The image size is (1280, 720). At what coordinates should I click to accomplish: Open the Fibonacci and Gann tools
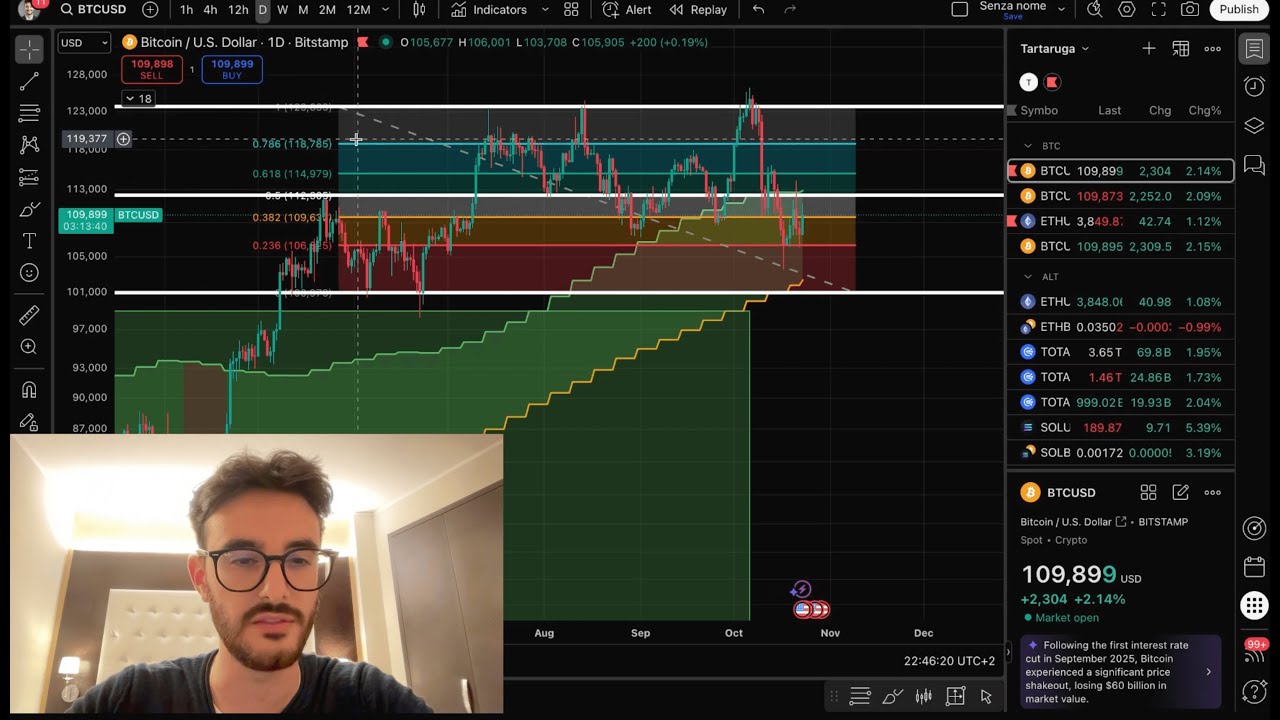[x=29, y=113]
